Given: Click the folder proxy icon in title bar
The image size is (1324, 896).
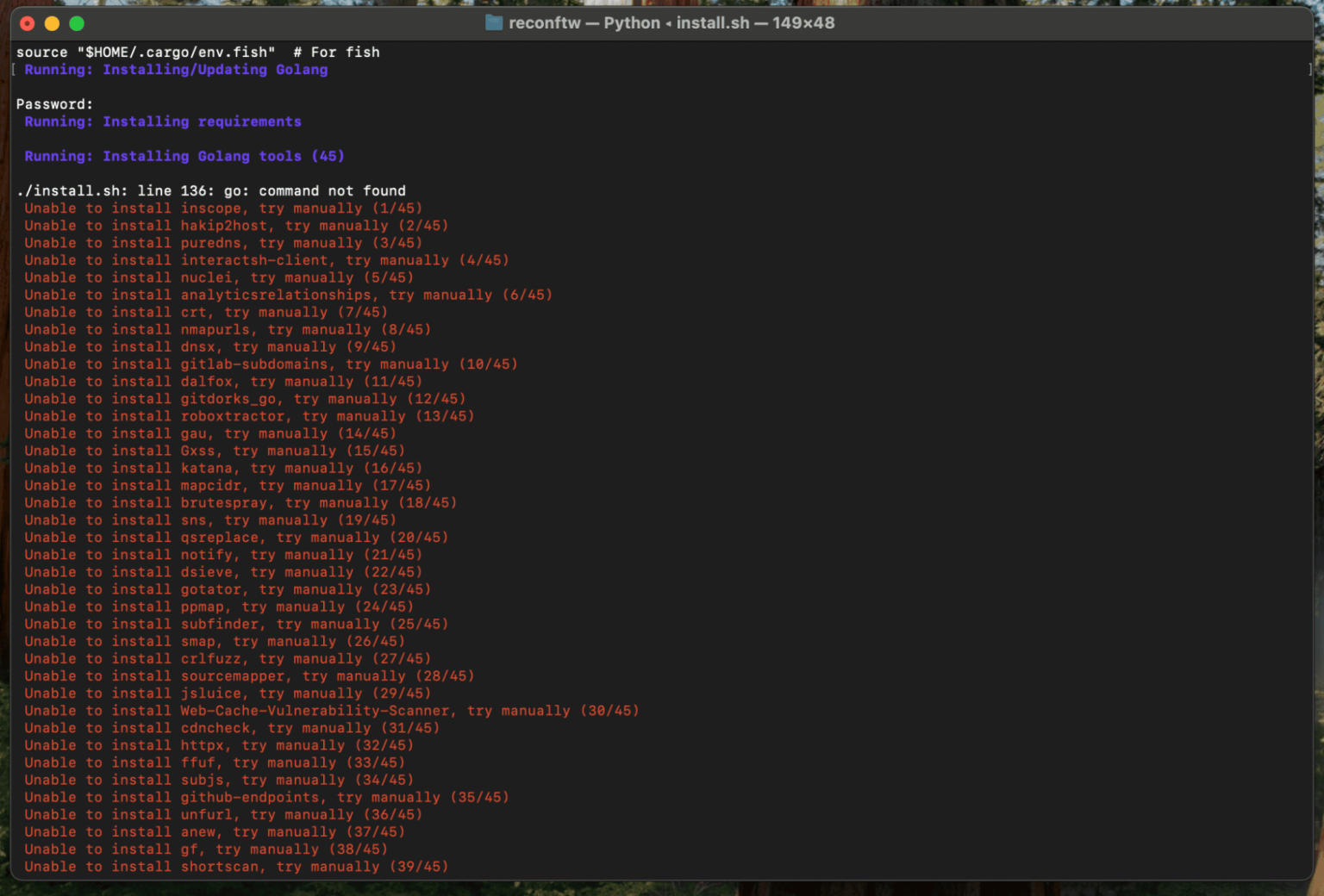Looking at the screenshot, I should [494, 23].
